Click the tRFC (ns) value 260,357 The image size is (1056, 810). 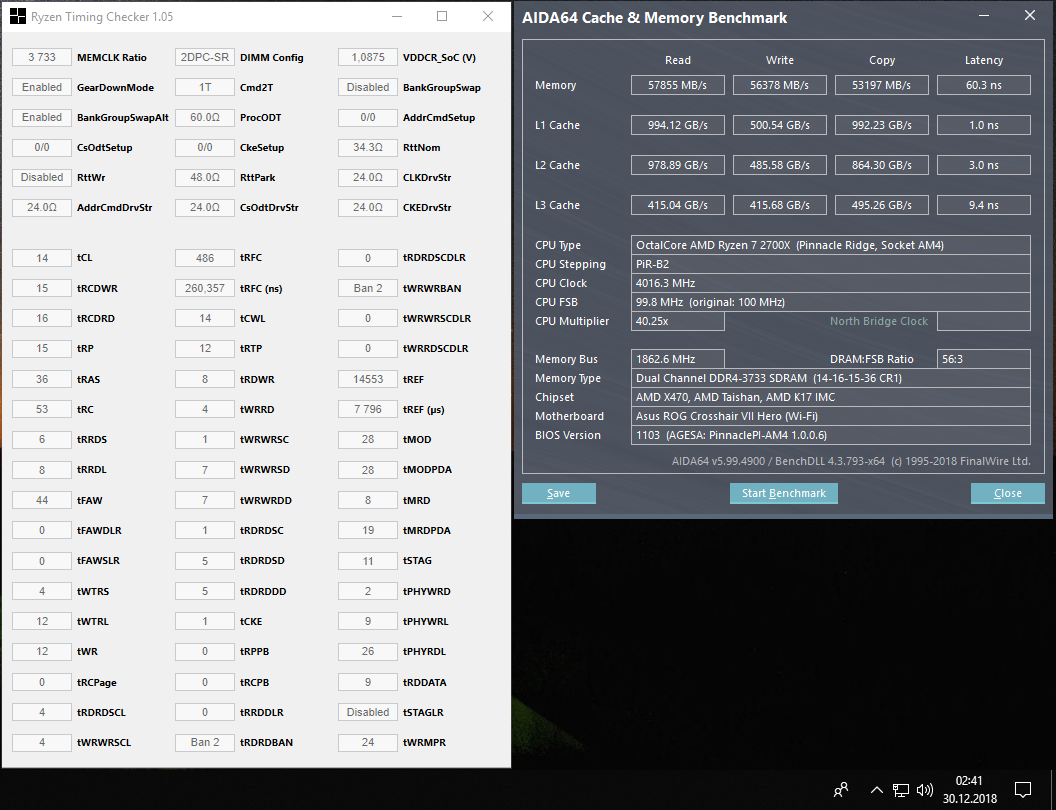[x=205, y=288]
